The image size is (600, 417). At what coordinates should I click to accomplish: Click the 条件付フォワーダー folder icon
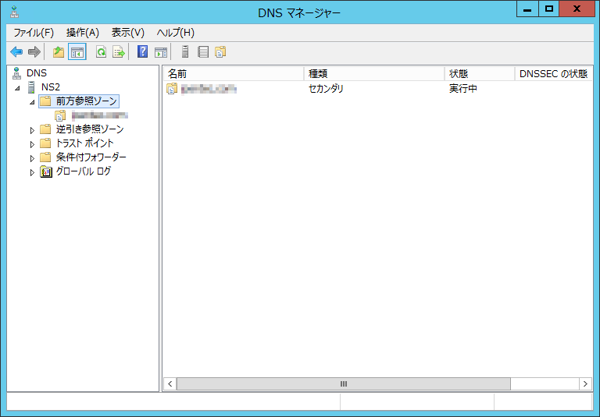[45, 157]
